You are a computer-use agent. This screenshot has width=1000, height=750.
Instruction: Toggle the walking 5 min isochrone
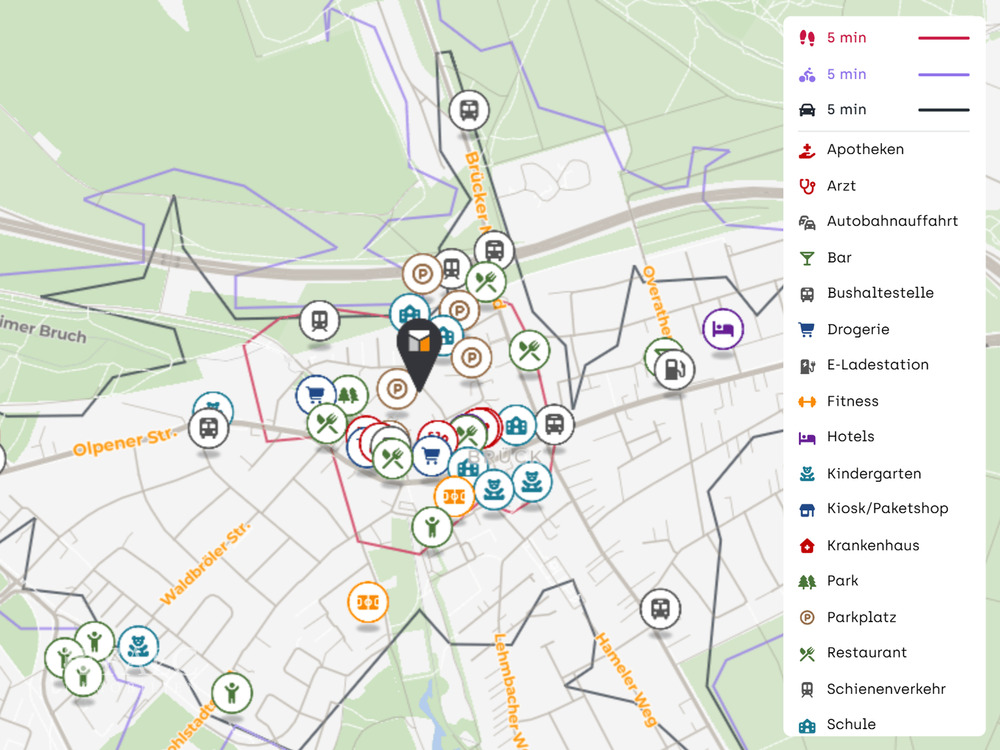[846, 38]
